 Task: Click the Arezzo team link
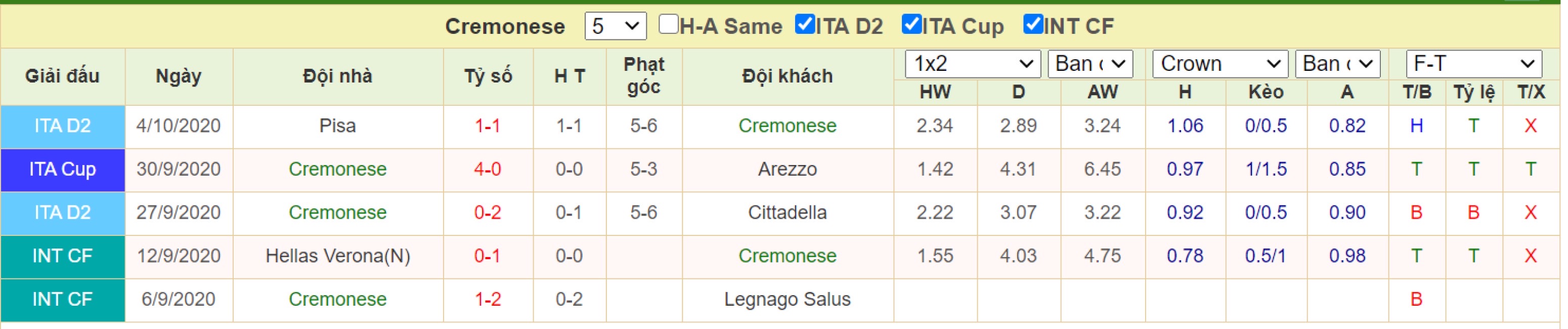pos(787,170)
